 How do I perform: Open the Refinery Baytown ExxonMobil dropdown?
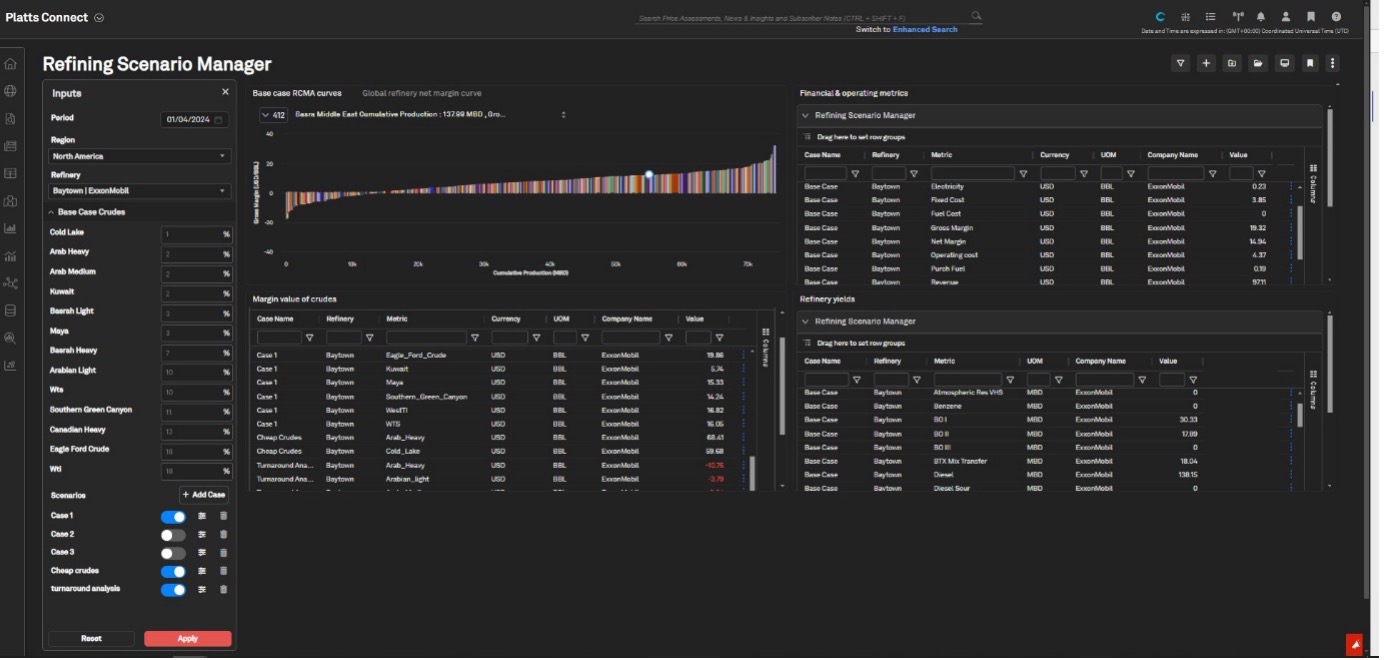click(140, 191)
